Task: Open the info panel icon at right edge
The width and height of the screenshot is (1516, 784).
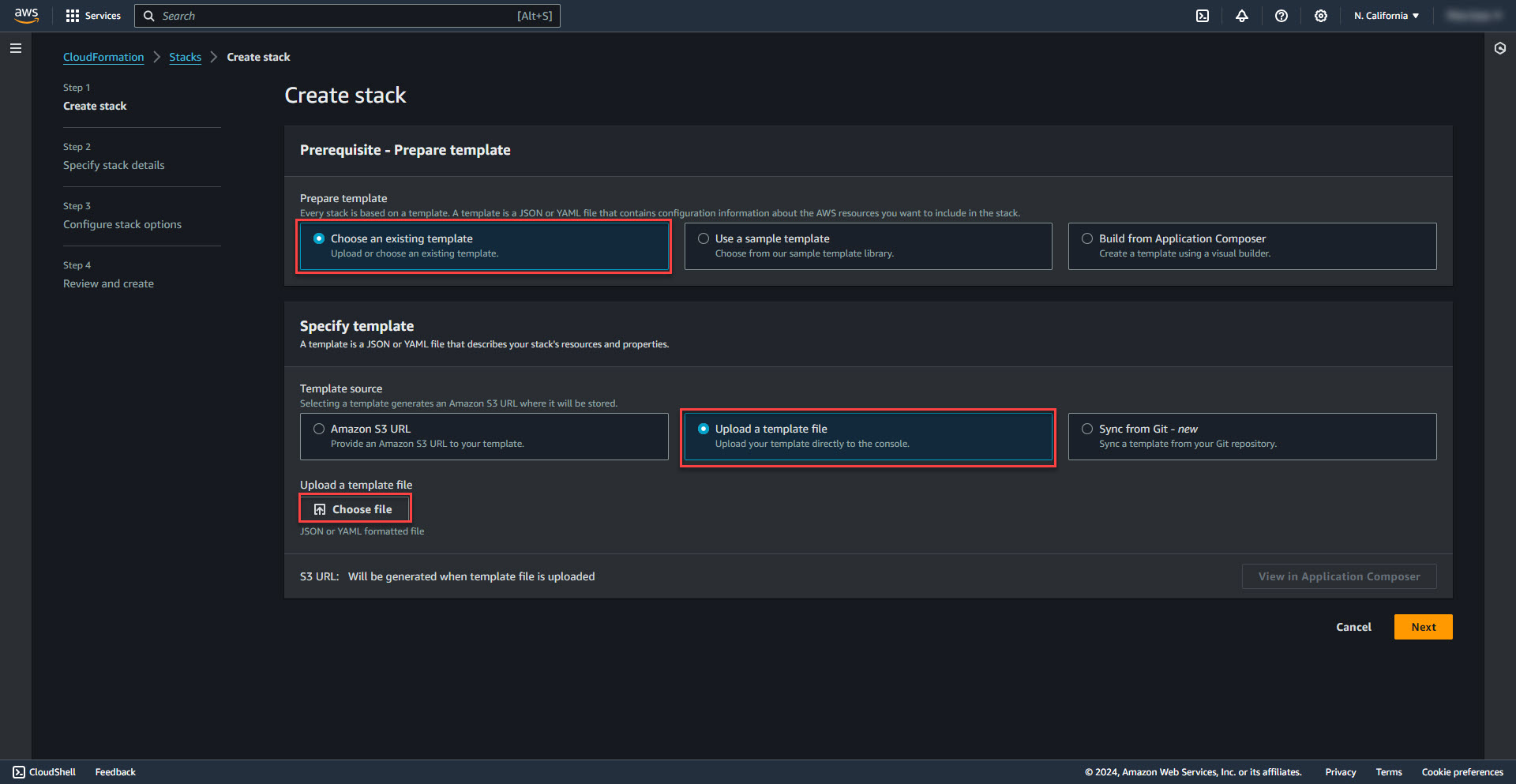Action: 1500,48
